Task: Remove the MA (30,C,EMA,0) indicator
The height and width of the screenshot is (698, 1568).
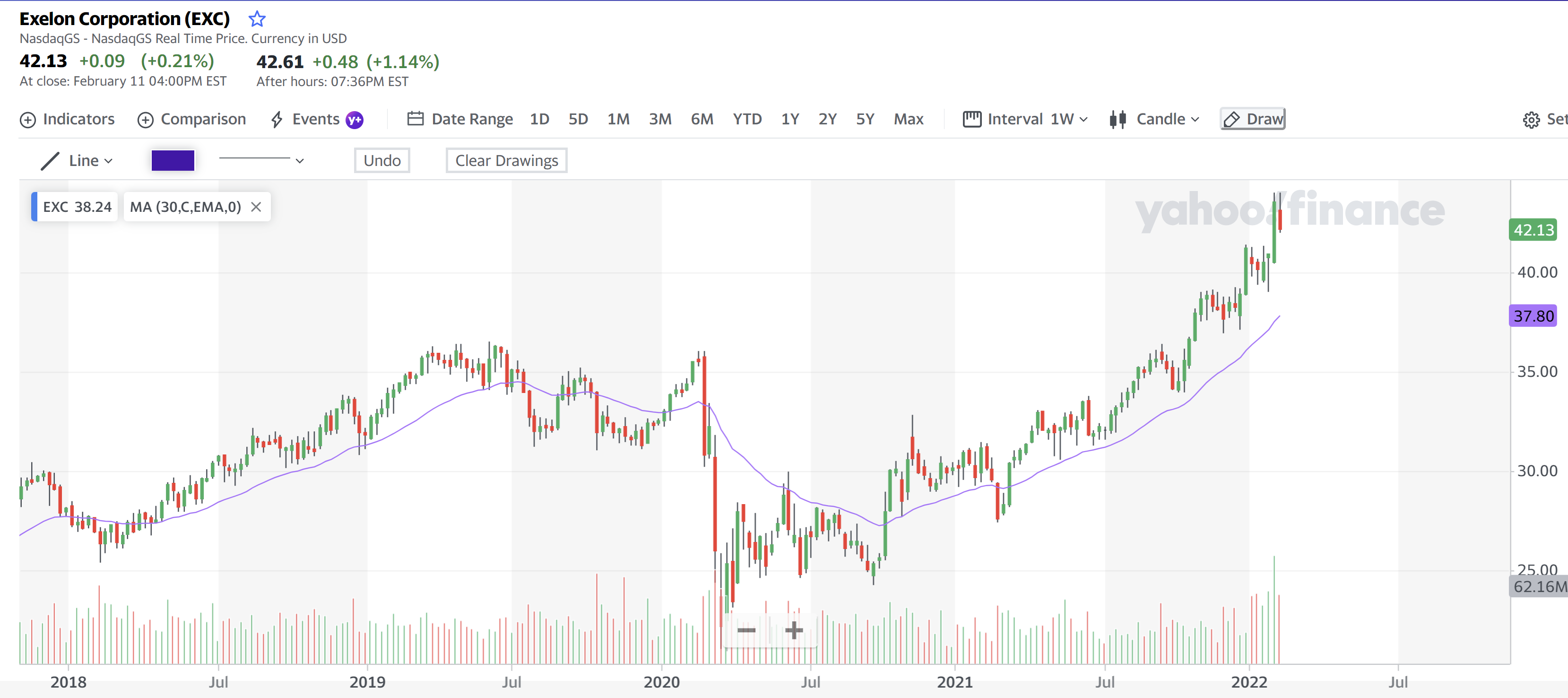Action: [256, 207]
